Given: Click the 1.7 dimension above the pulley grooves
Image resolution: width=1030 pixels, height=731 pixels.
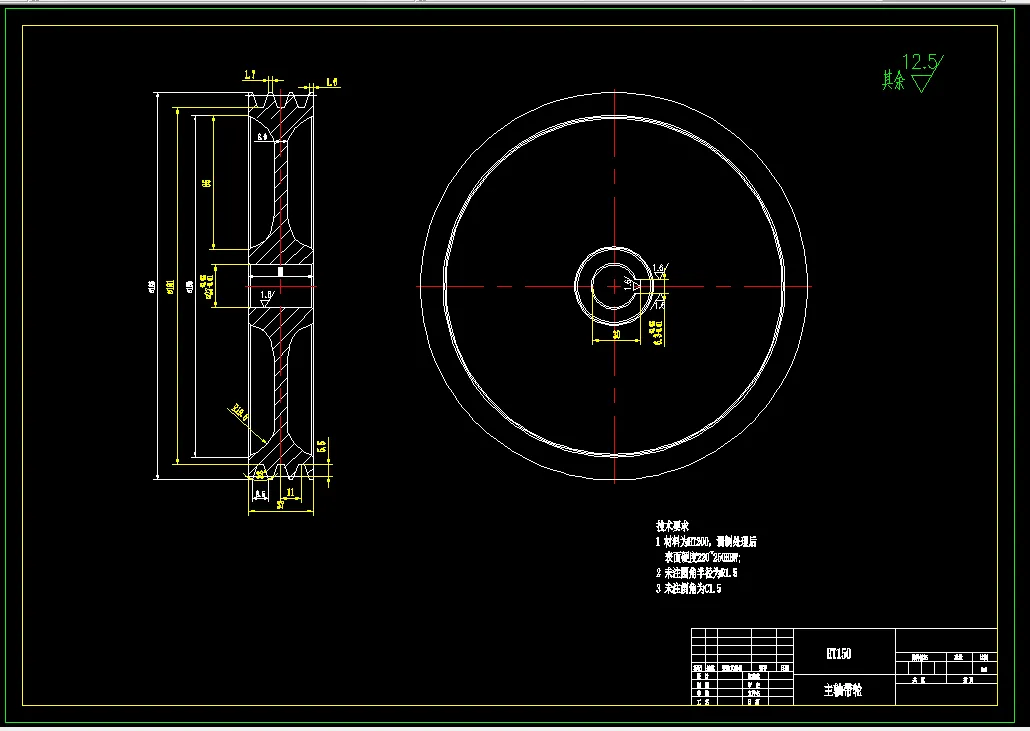Looking at the screenshot, I should click(x=250, y=75).
